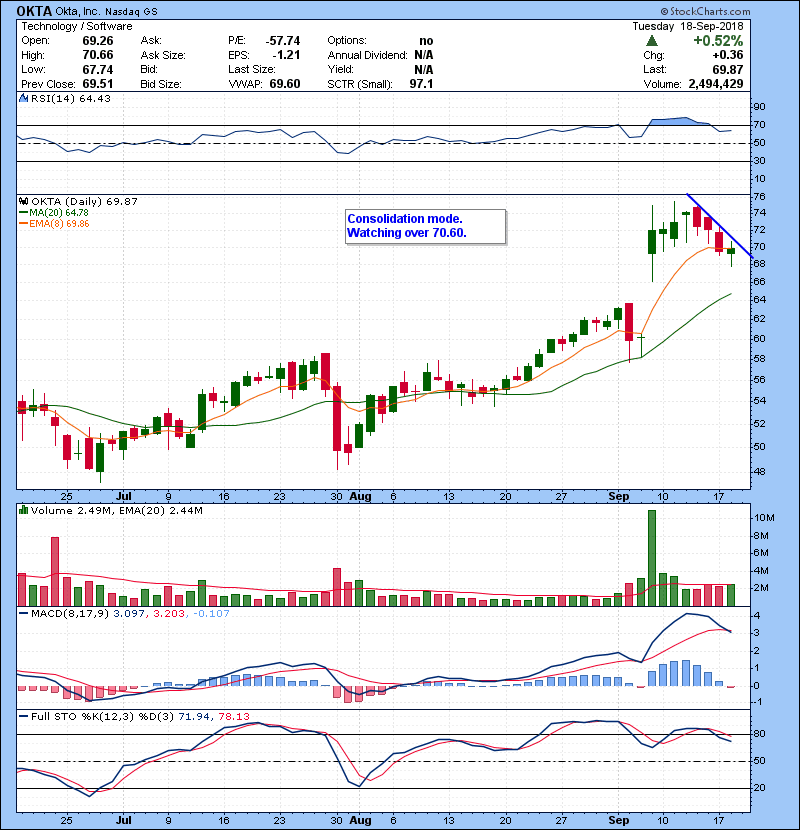Click the MACD signal value 3.203
This screenshot has height=830, width=800.
[169, 614]
